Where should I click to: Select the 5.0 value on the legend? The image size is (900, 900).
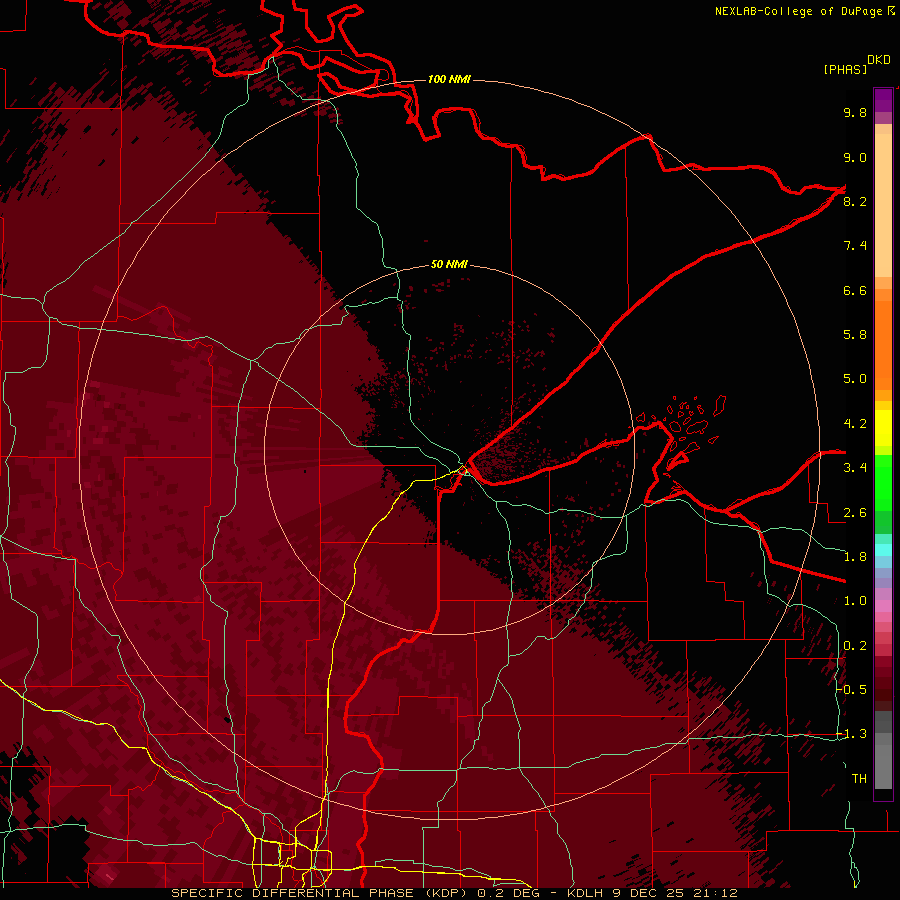855,379
